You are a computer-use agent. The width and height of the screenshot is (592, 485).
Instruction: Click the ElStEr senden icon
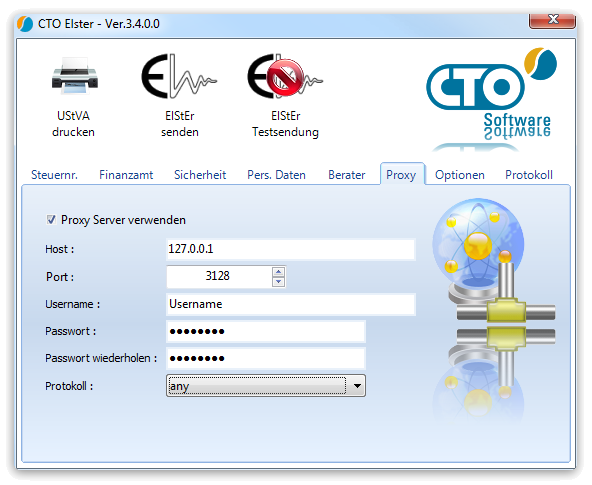(x=179, y=76)
